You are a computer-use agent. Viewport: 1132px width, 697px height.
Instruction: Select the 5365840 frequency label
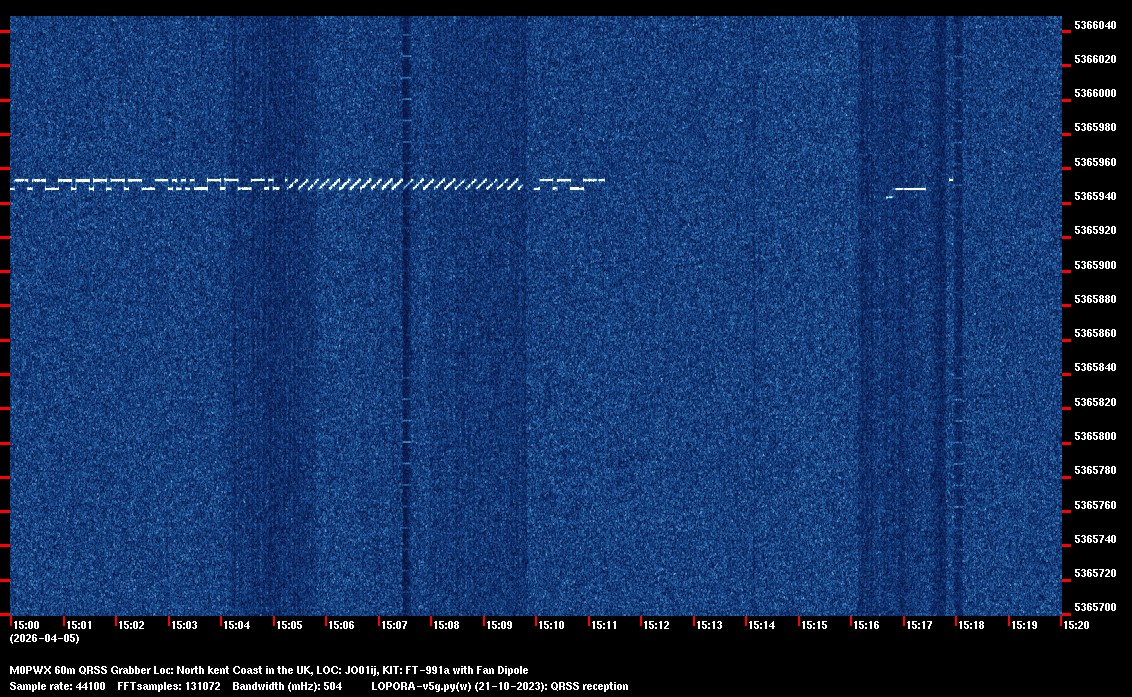click(1095, 368)
